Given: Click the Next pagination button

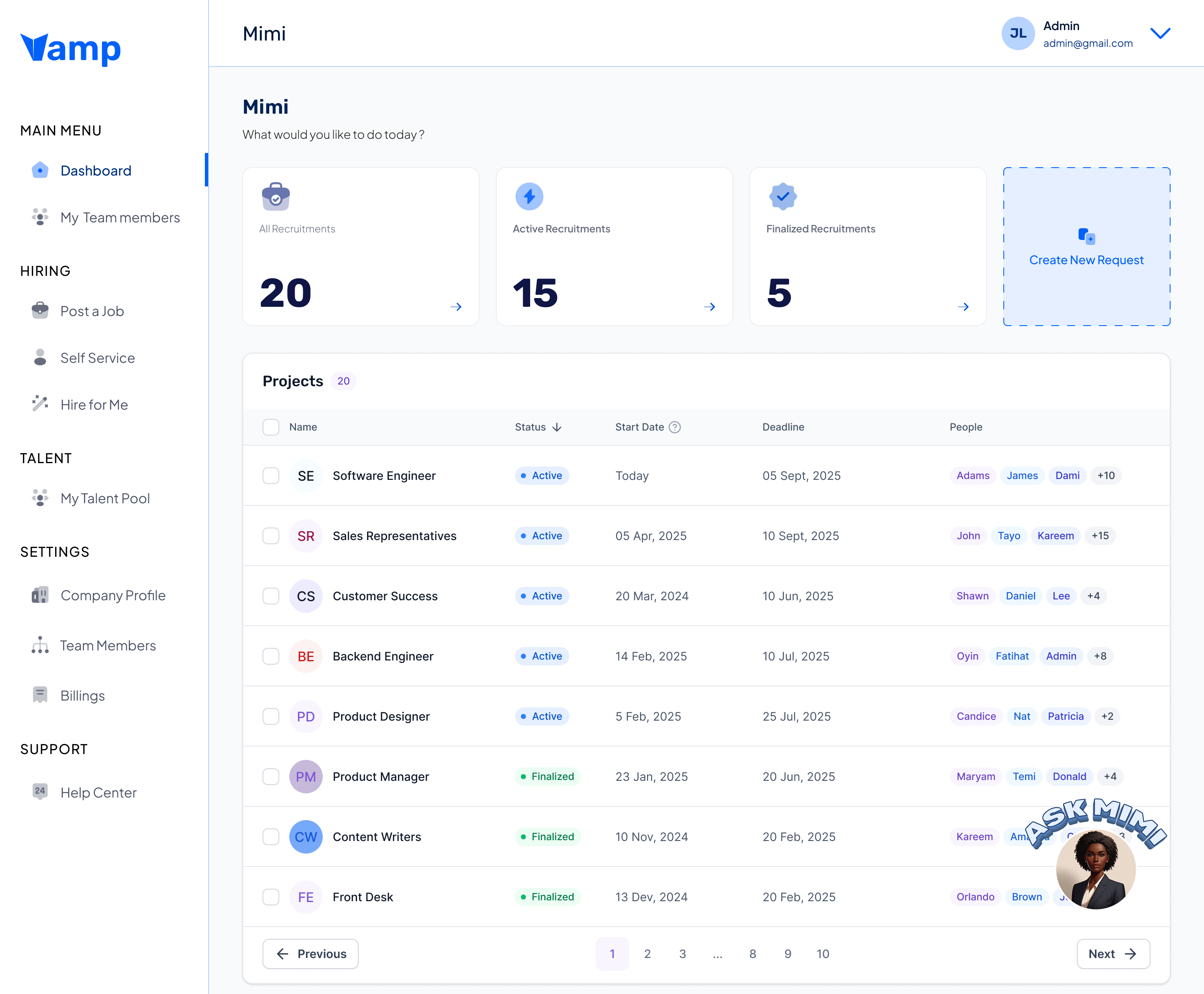Looking at the screenshot, I should click(x=1112, y=953).
